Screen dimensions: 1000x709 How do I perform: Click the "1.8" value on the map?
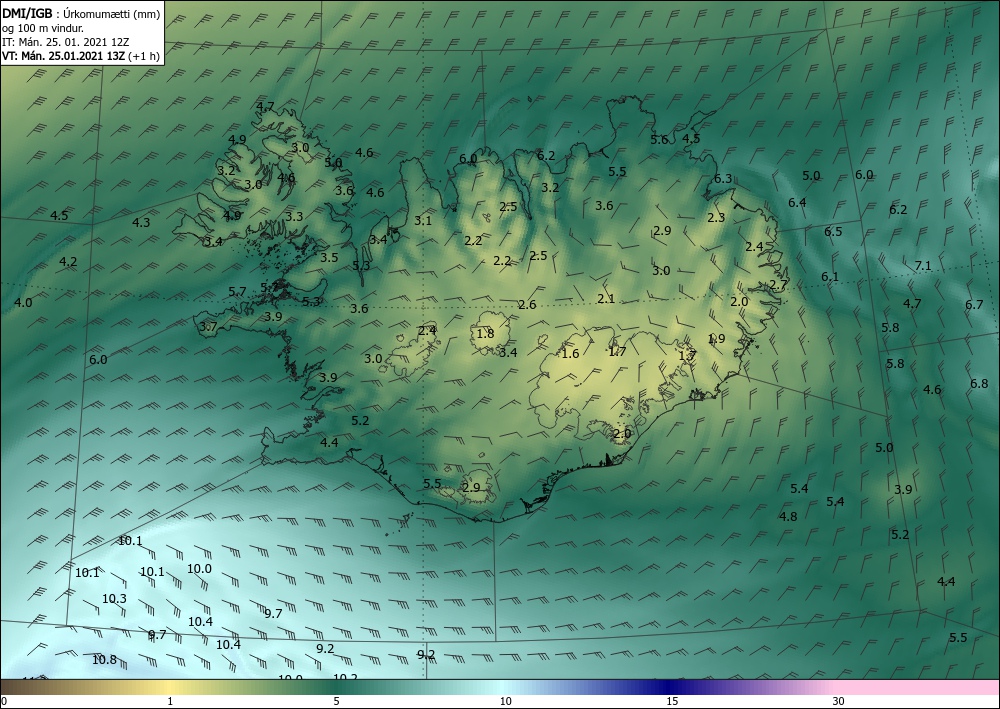(x=485, y=333)
